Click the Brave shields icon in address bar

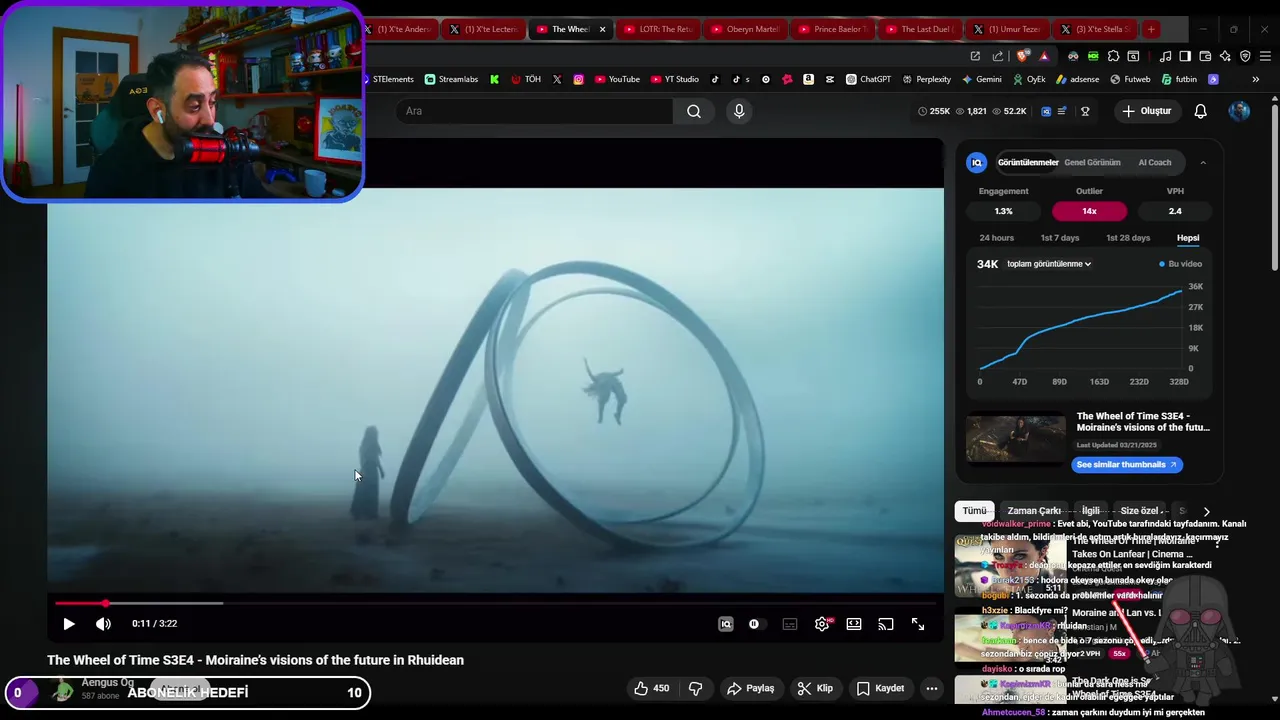(x=1022, y=56)
